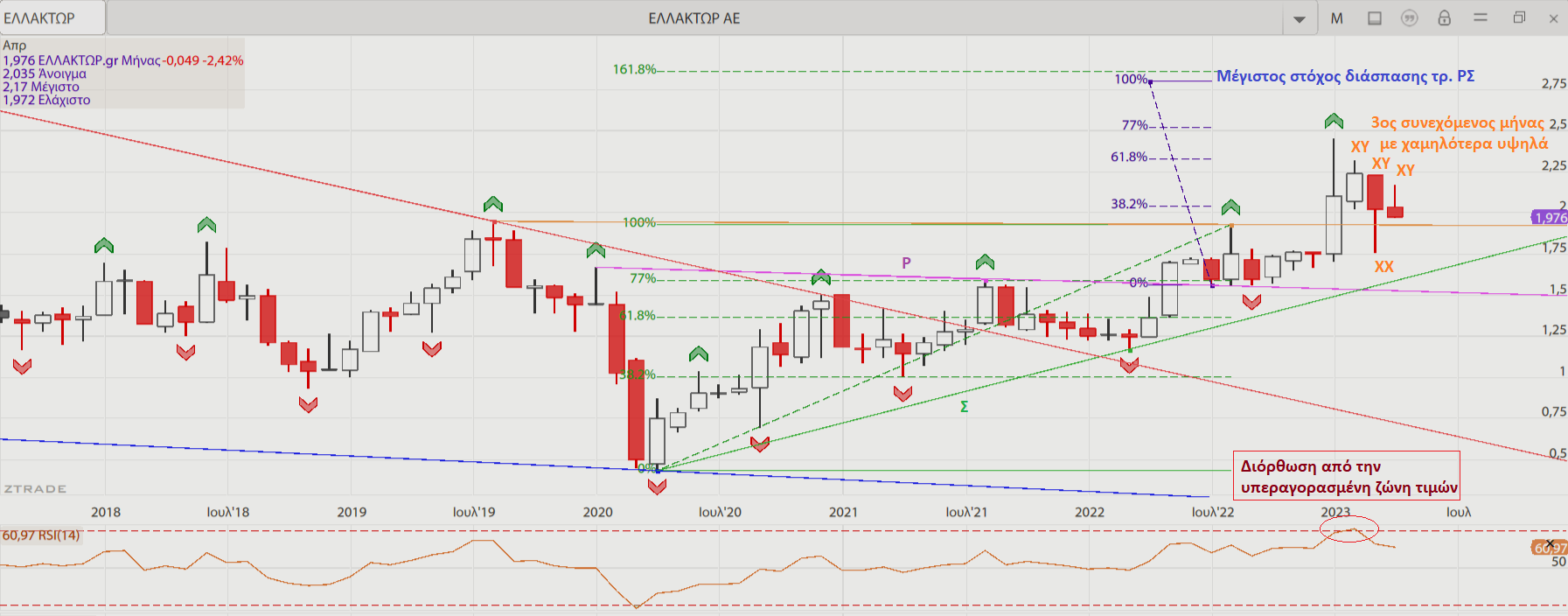Viewport: 1568px width, 616px height.
Task: Select the 'Μέγιστος στόχος διάσπασης τρ. ΡΣ' annotation
Action: point(1345,76)
